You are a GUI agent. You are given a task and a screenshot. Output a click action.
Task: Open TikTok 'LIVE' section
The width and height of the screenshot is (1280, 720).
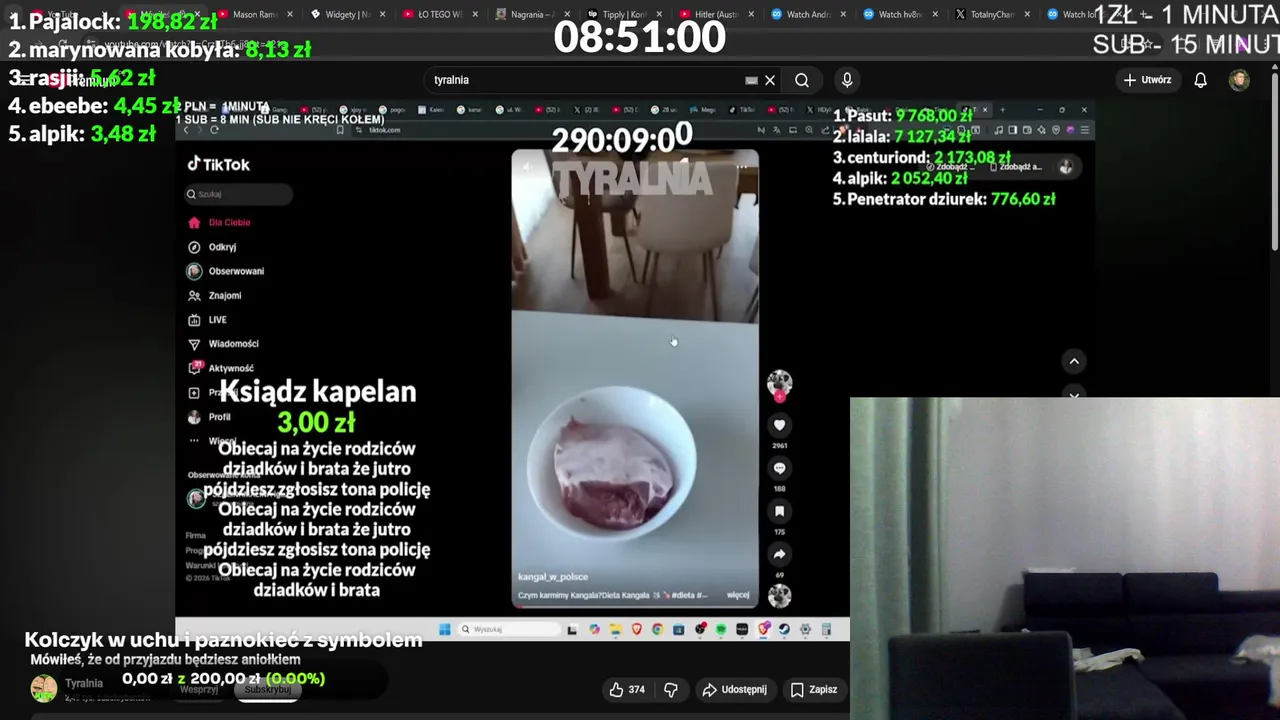208,320
